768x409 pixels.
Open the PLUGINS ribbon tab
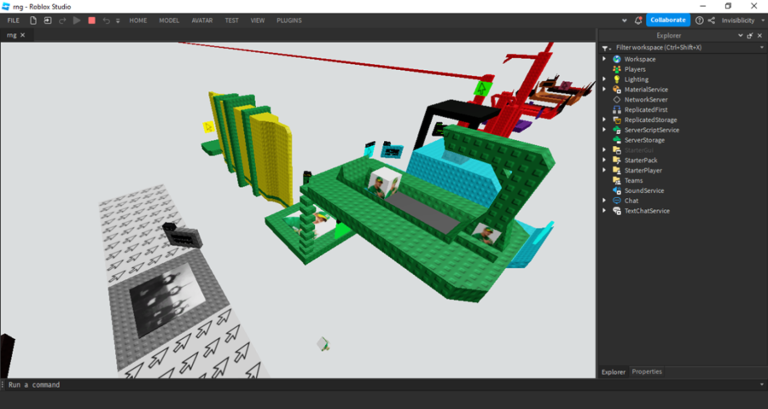click(x=289, y=20)
